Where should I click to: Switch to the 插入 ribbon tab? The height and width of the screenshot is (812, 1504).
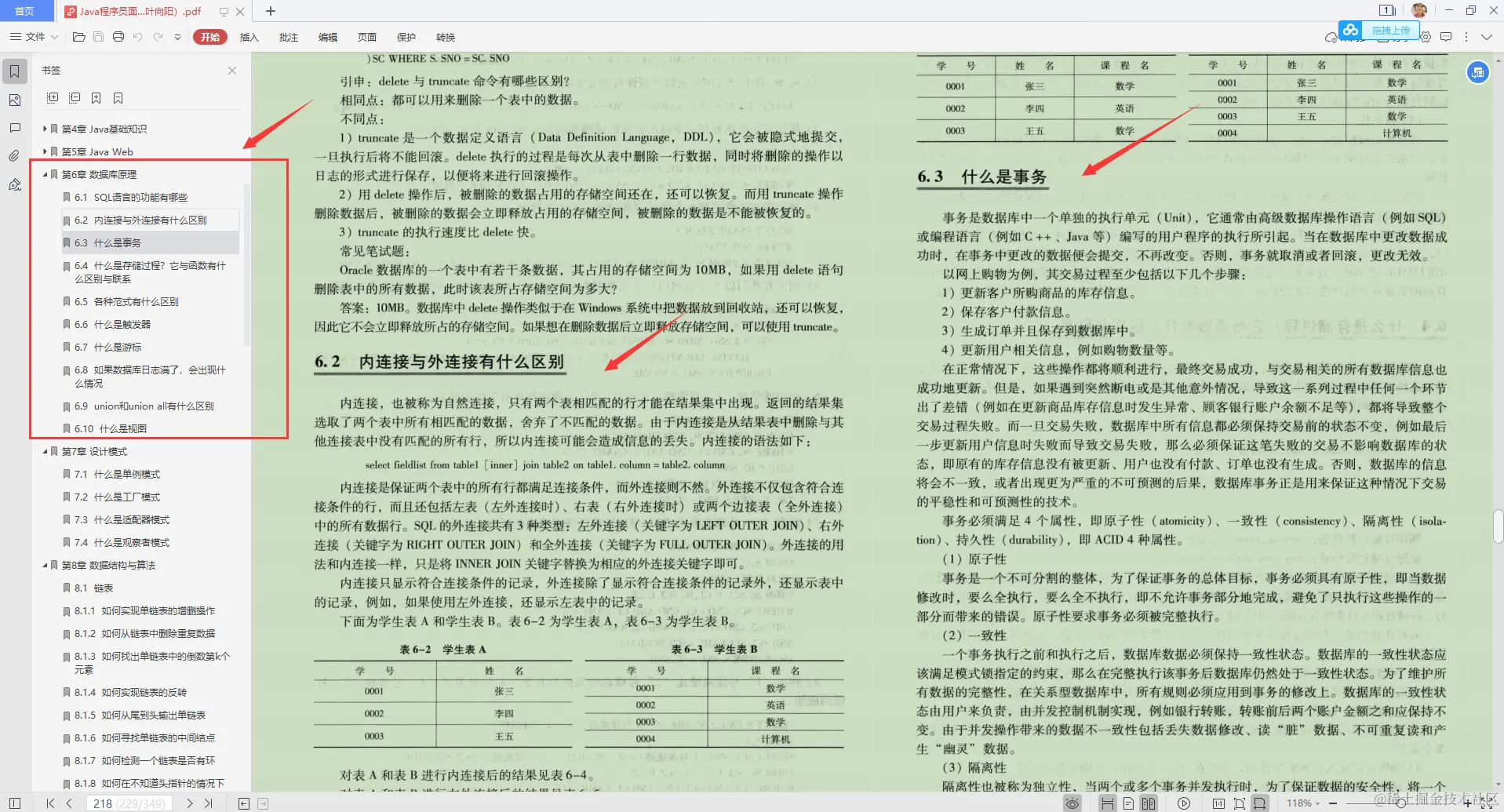point(248,37)
